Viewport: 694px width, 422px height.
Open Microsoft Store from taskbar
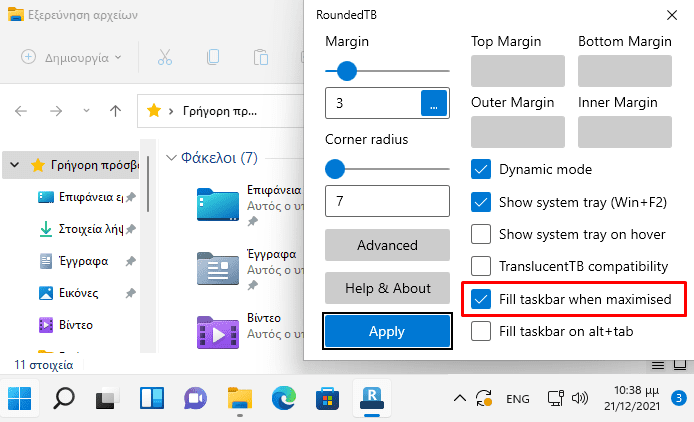coord(328,398)
